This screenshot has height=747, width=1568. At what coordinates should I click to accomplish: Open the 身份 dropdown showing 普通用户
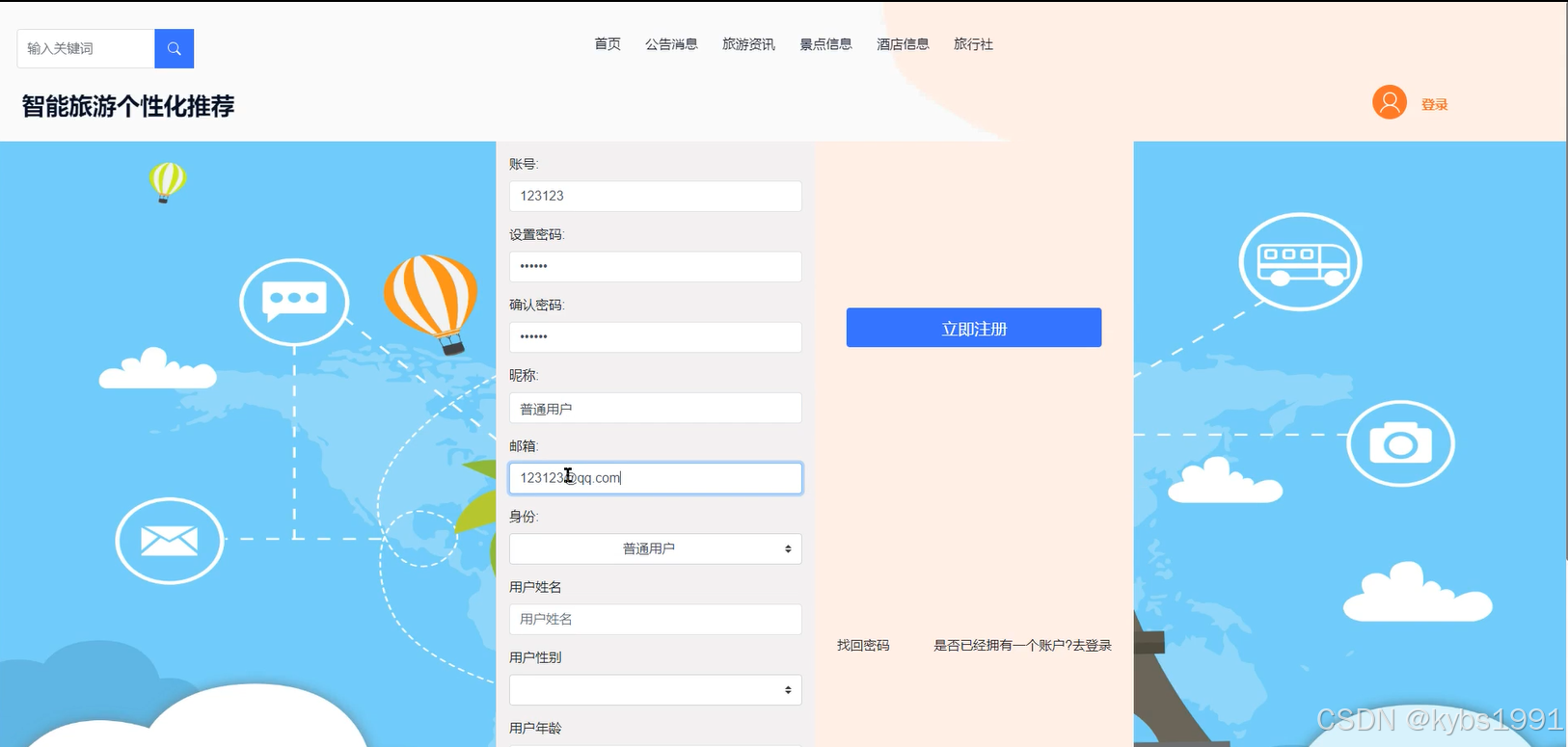coord(656,548)
